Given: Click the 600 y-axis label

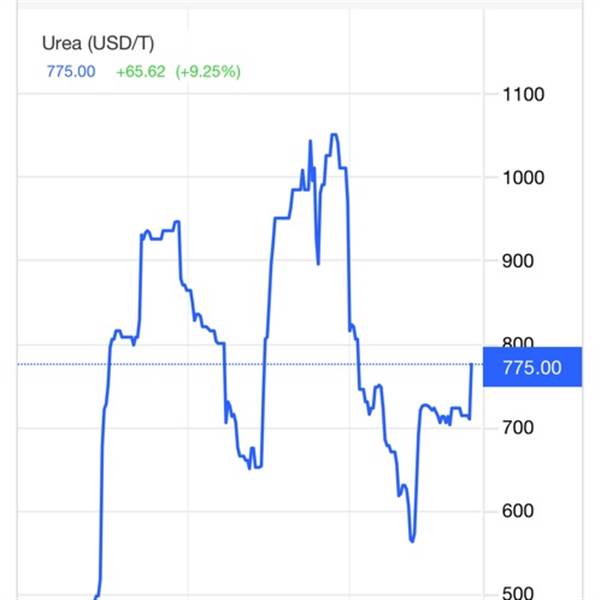Looking at the screenshot, I should [518, 511].
